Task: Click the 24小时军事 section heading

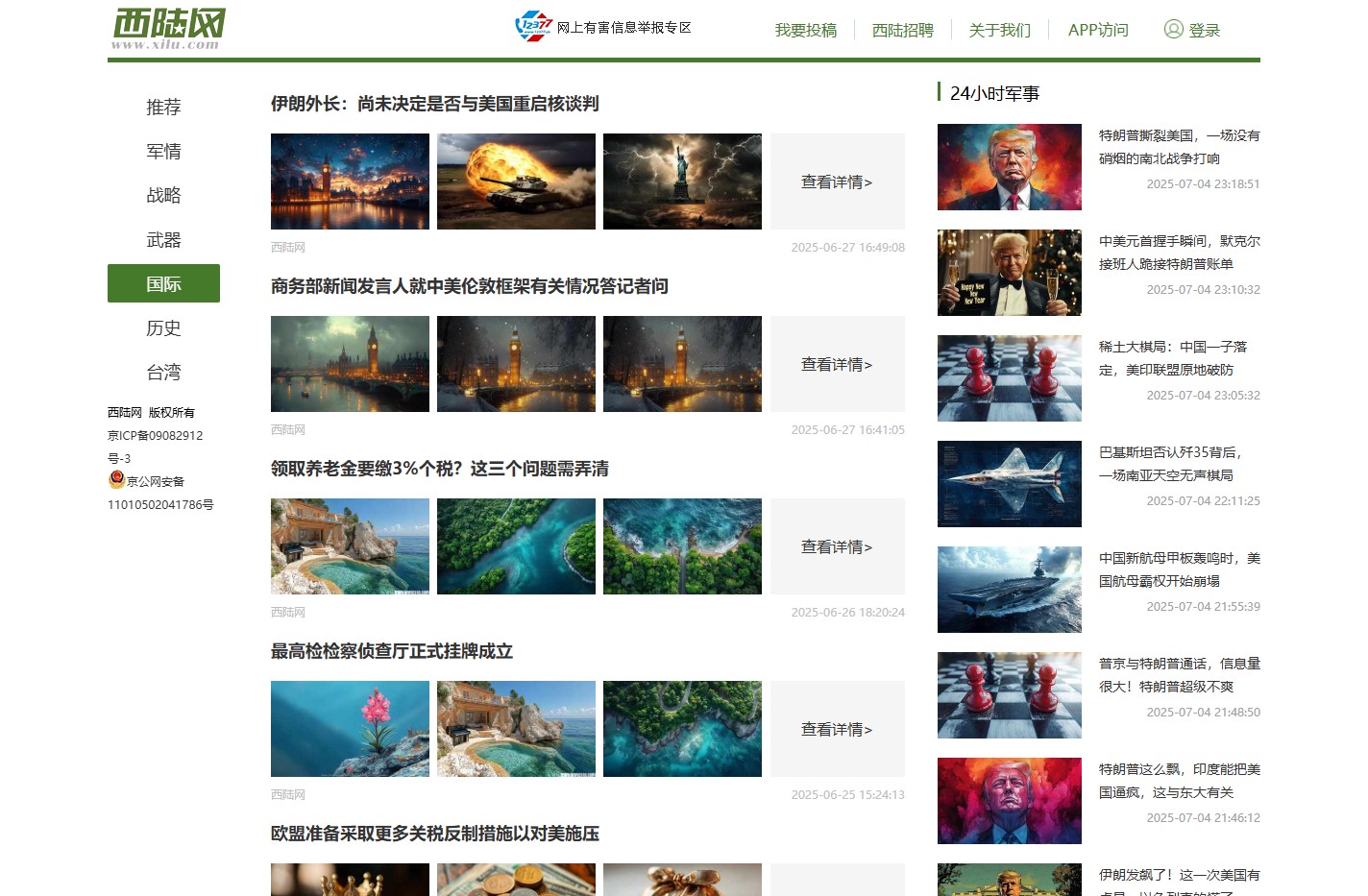Action: tap(994, 93)
